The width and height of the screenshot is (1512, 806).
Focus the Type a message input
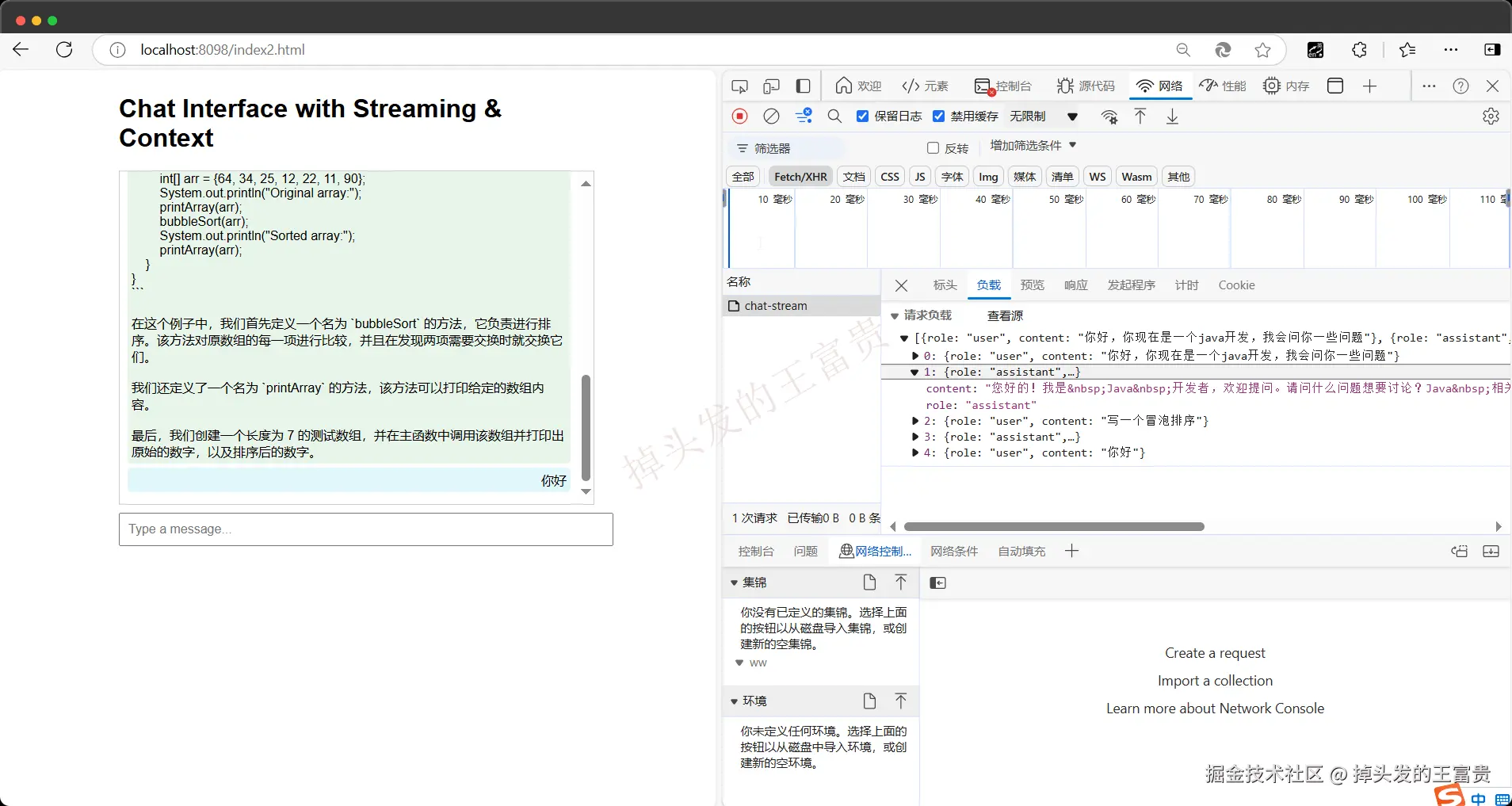(x=366, y=529)
